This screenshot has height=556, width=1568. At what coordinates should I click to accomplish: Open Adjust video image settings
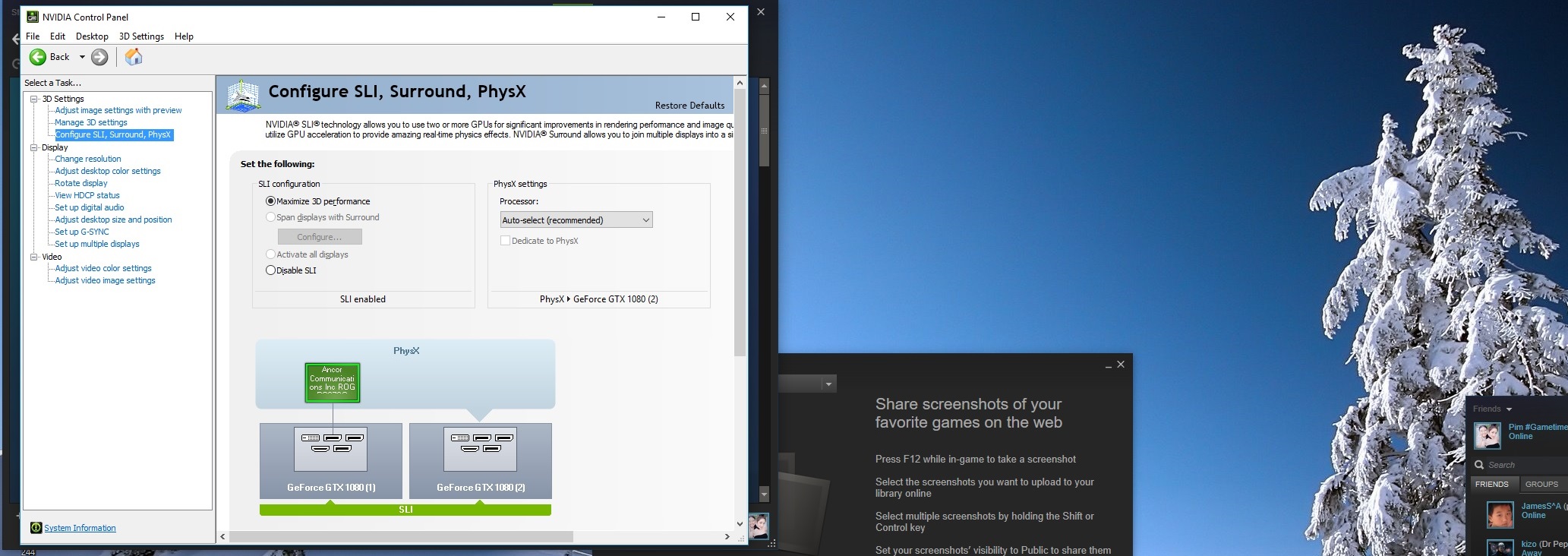click(105, 280)
